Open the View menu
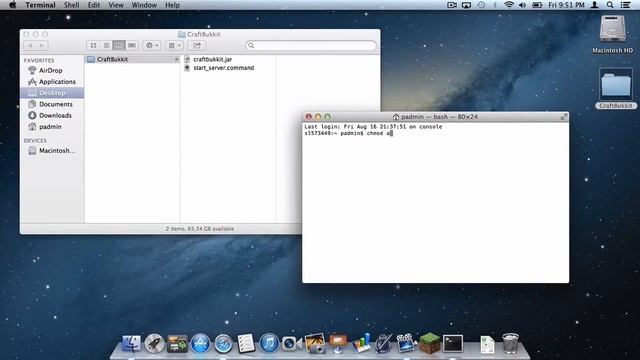This screenshot has height=360, width=640. click(x=116, y=5)
